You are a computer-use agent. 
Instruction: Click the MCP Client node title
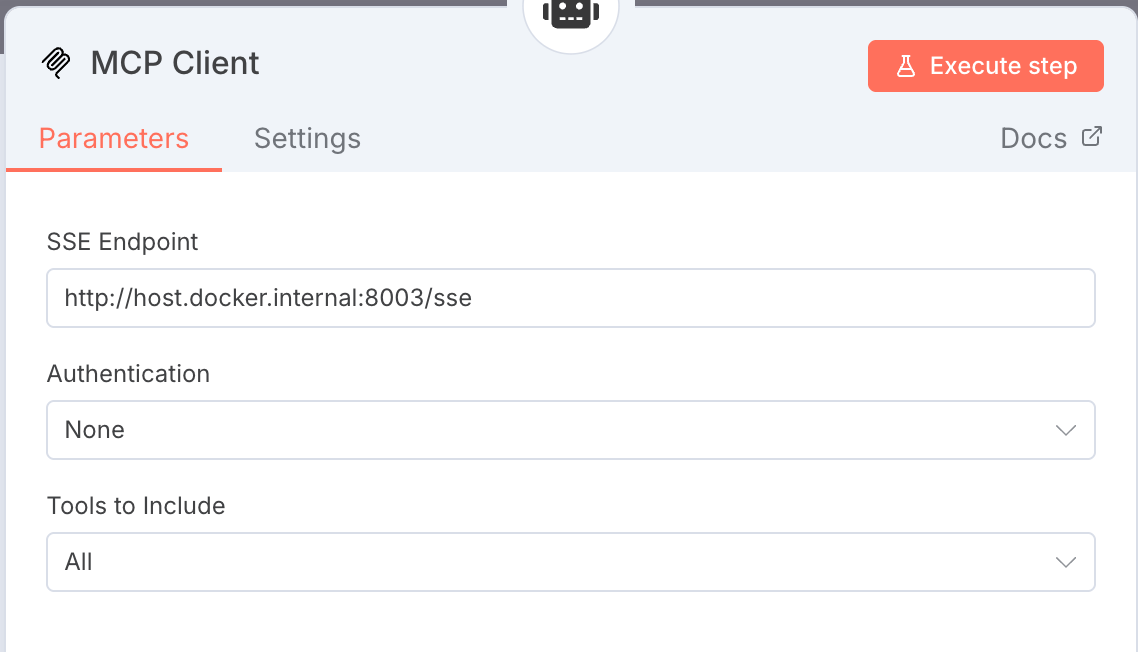click(x=175, y=63)
